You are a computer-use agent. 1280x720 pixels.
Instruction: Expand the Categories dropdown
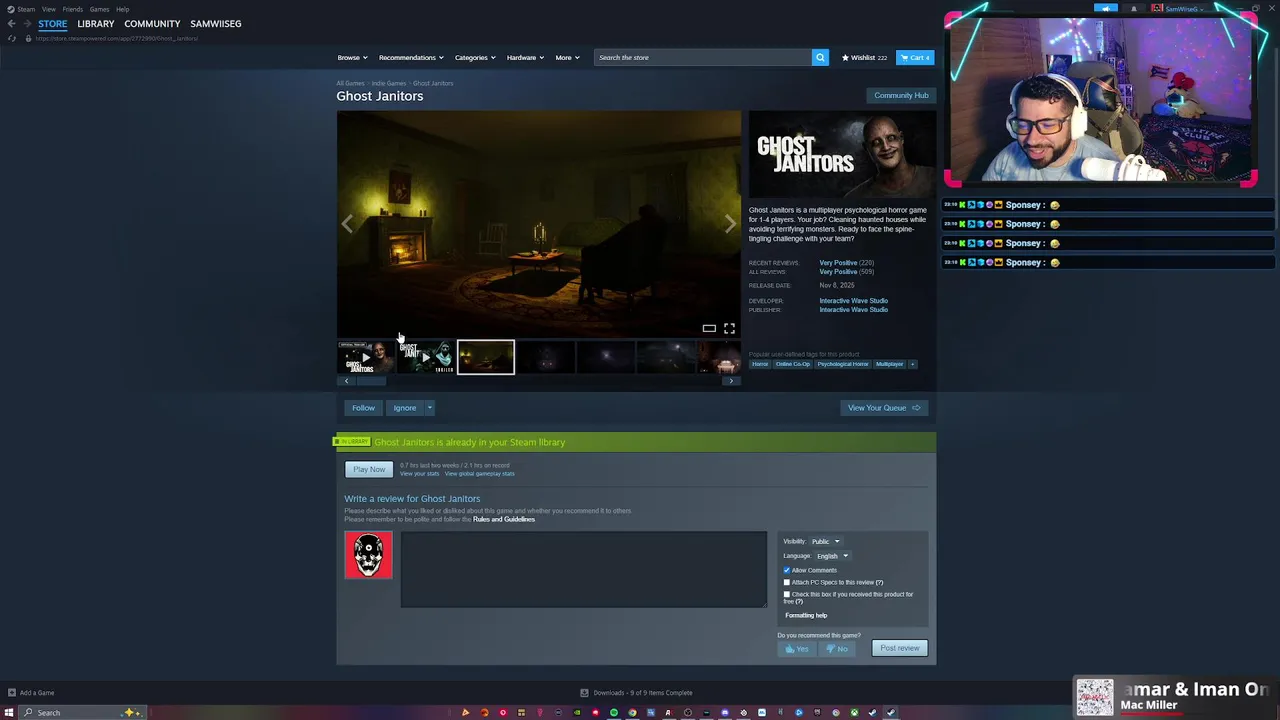[x=475, y=57]
